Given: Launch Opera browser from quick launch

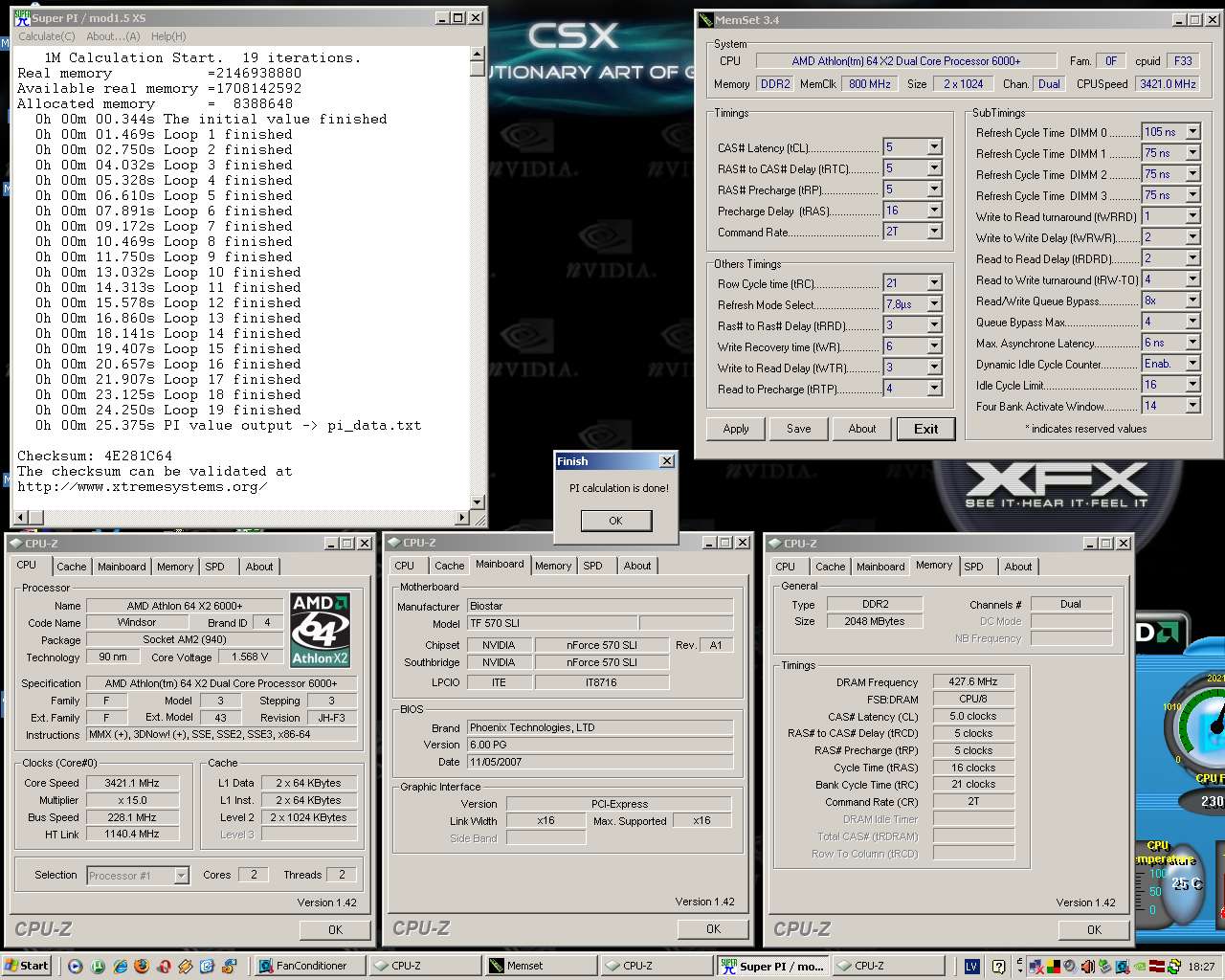Looking at the screenshot, I should [164, 966].
